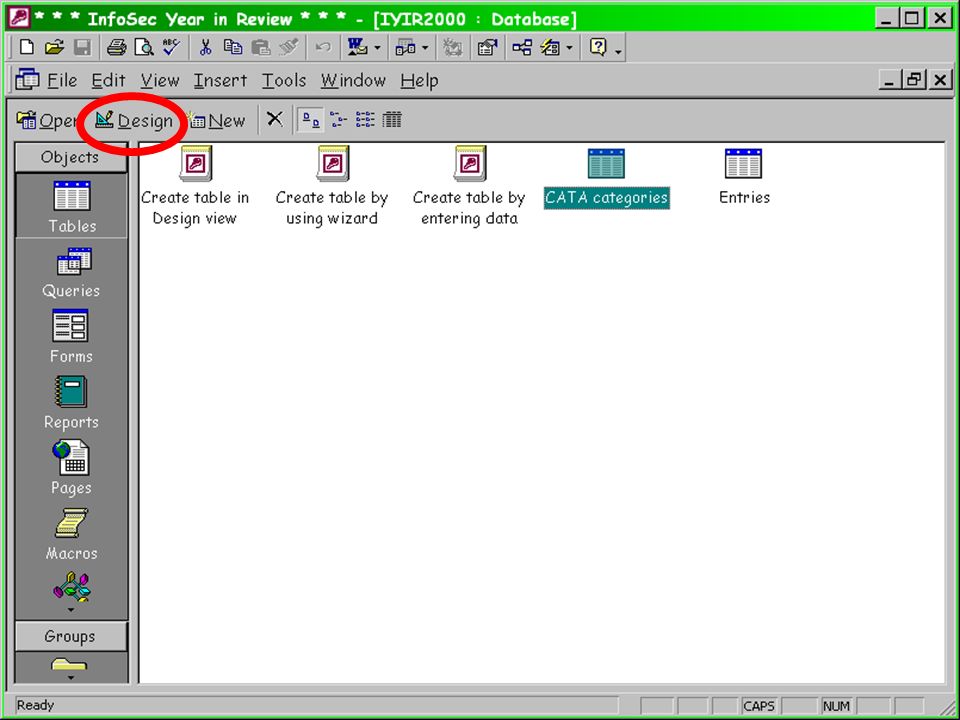960x720 pixels.
Task: Click the Undo arrow icon
Action: pyautogui.click(x=323, y=47)
